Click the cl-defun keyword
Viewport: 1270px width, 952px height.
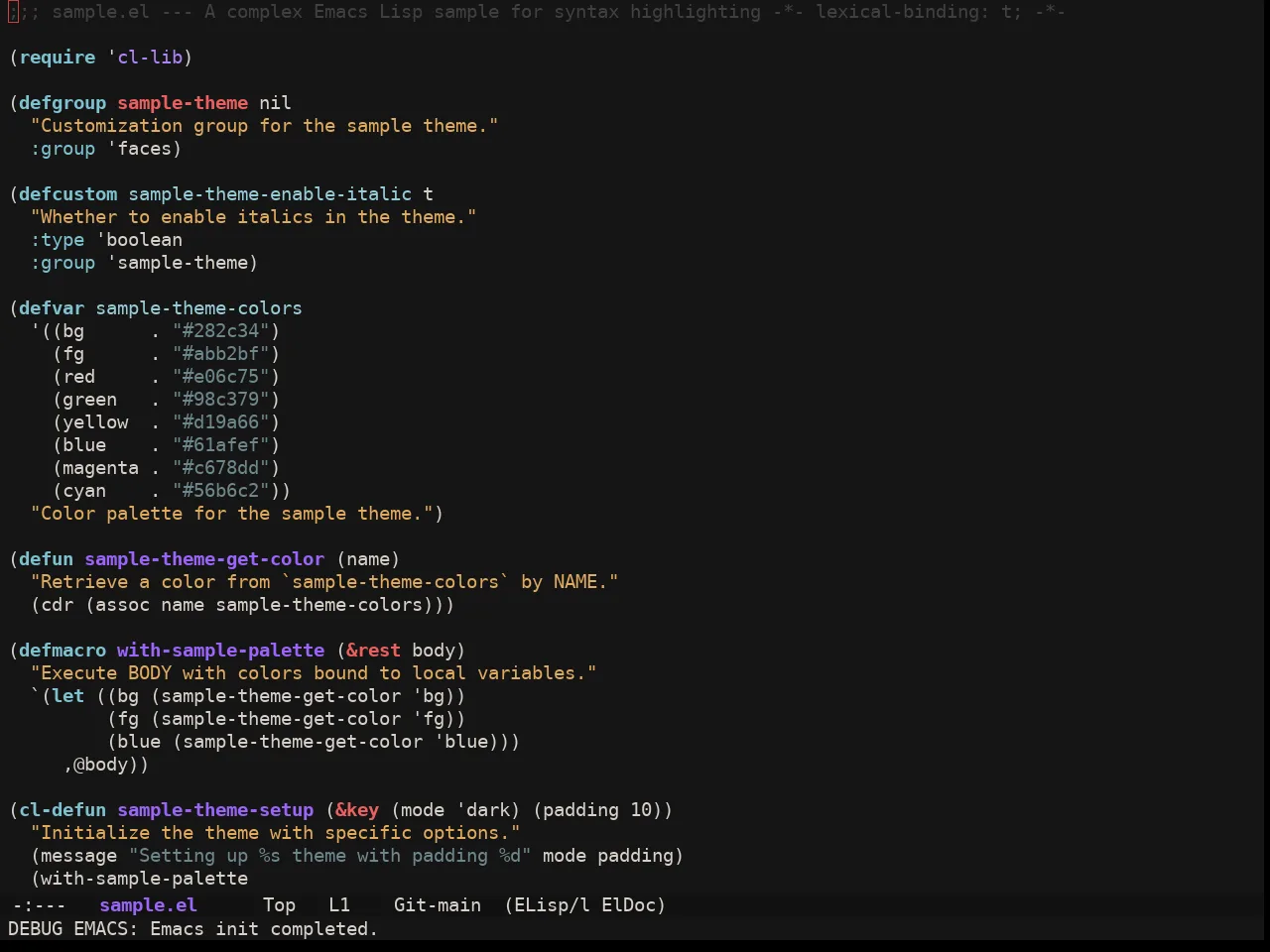63,810
